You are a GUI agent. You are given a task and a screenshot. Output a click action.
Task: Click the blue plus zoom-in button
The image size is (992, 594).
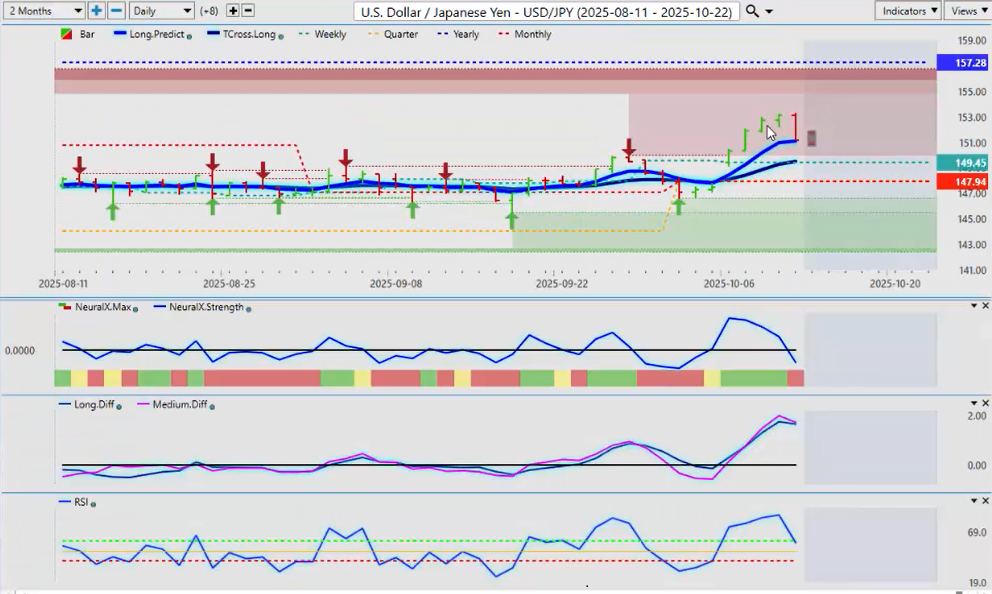(x=96, y=11)
